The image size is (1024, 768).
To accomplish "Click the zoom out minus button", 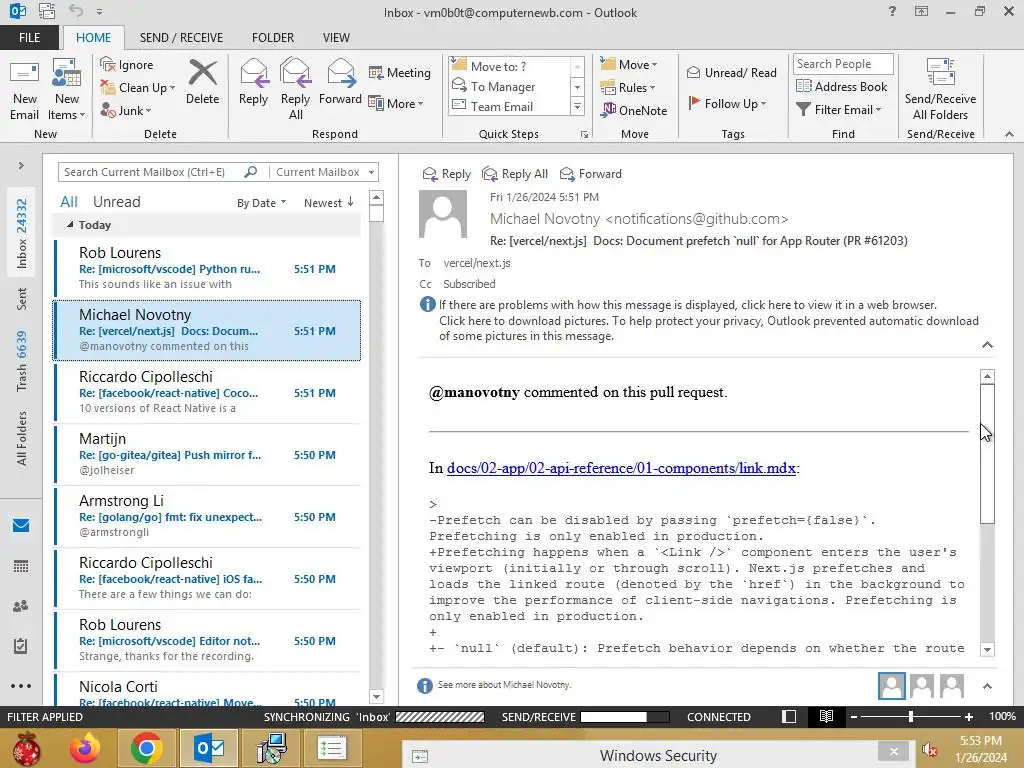I will pyautogui.click(x=854, y=716).
